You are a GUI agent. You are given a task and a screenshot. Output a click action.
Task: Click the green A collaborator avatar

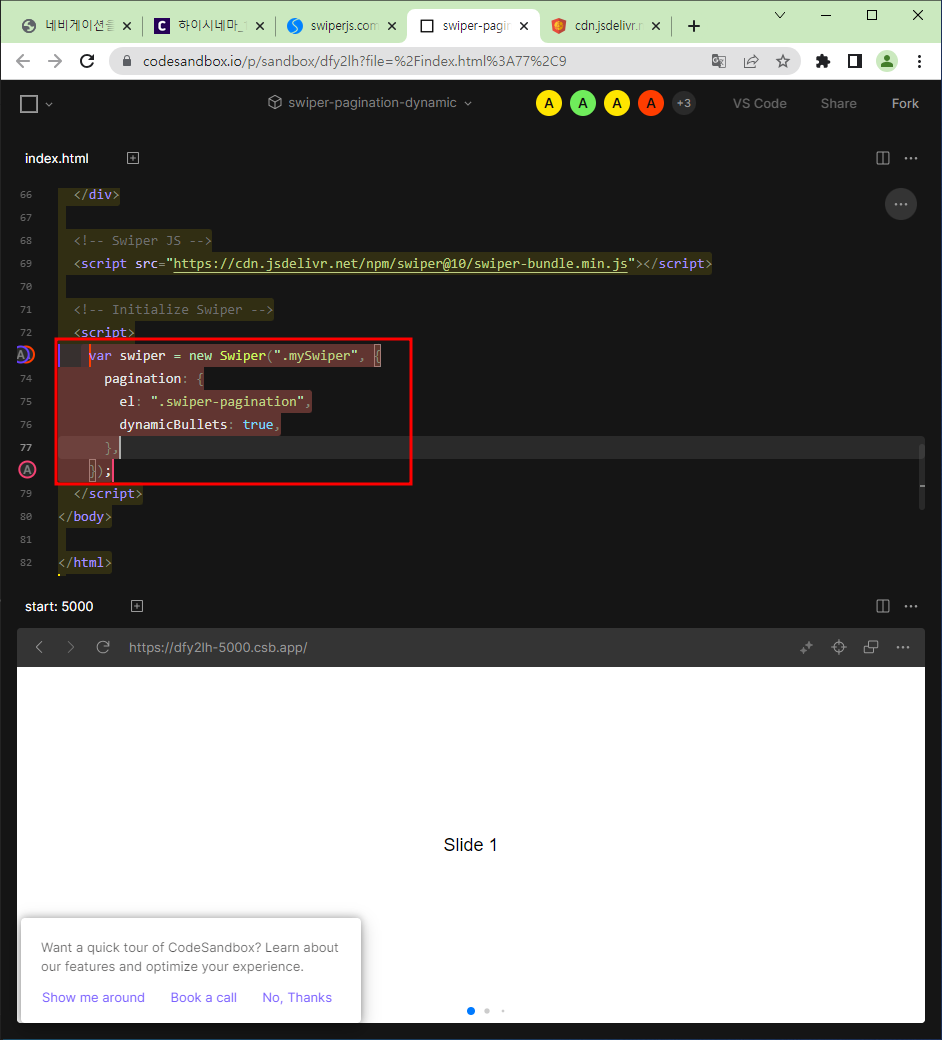pos(582,103)
